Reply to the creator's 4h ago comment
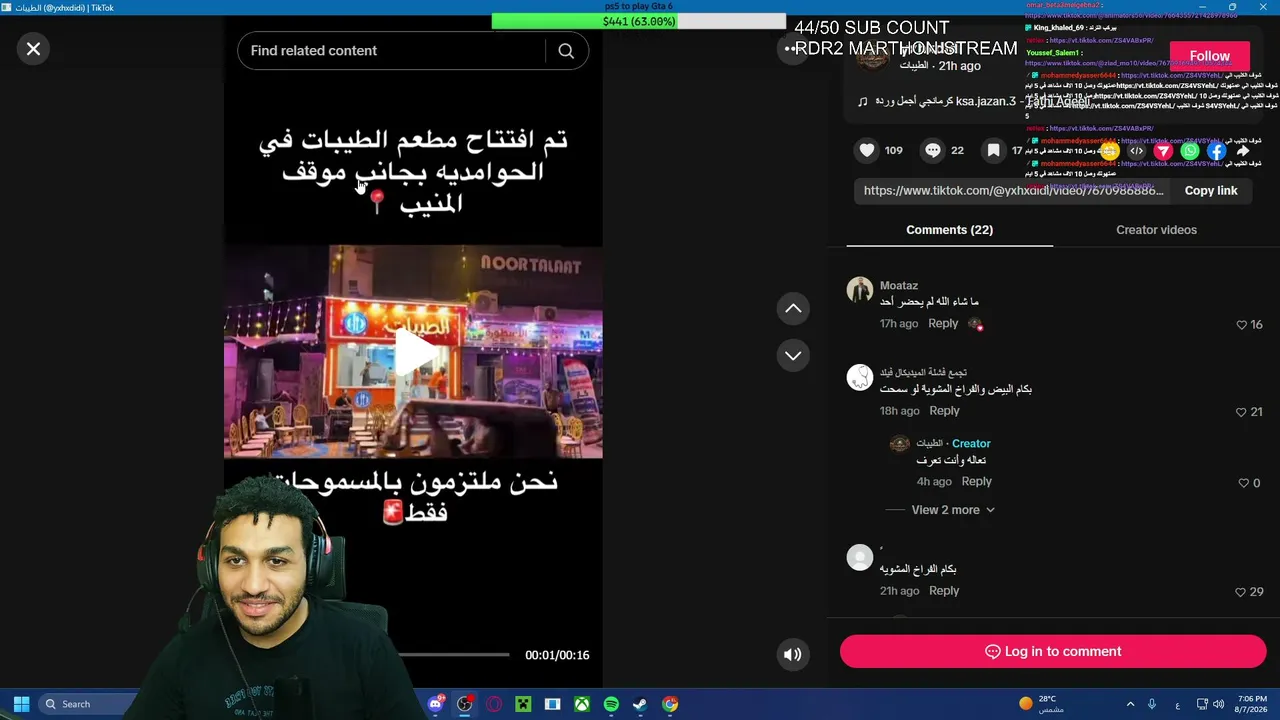The height and width of the screenshot is (720, 1280). click(x=977, y=482)
